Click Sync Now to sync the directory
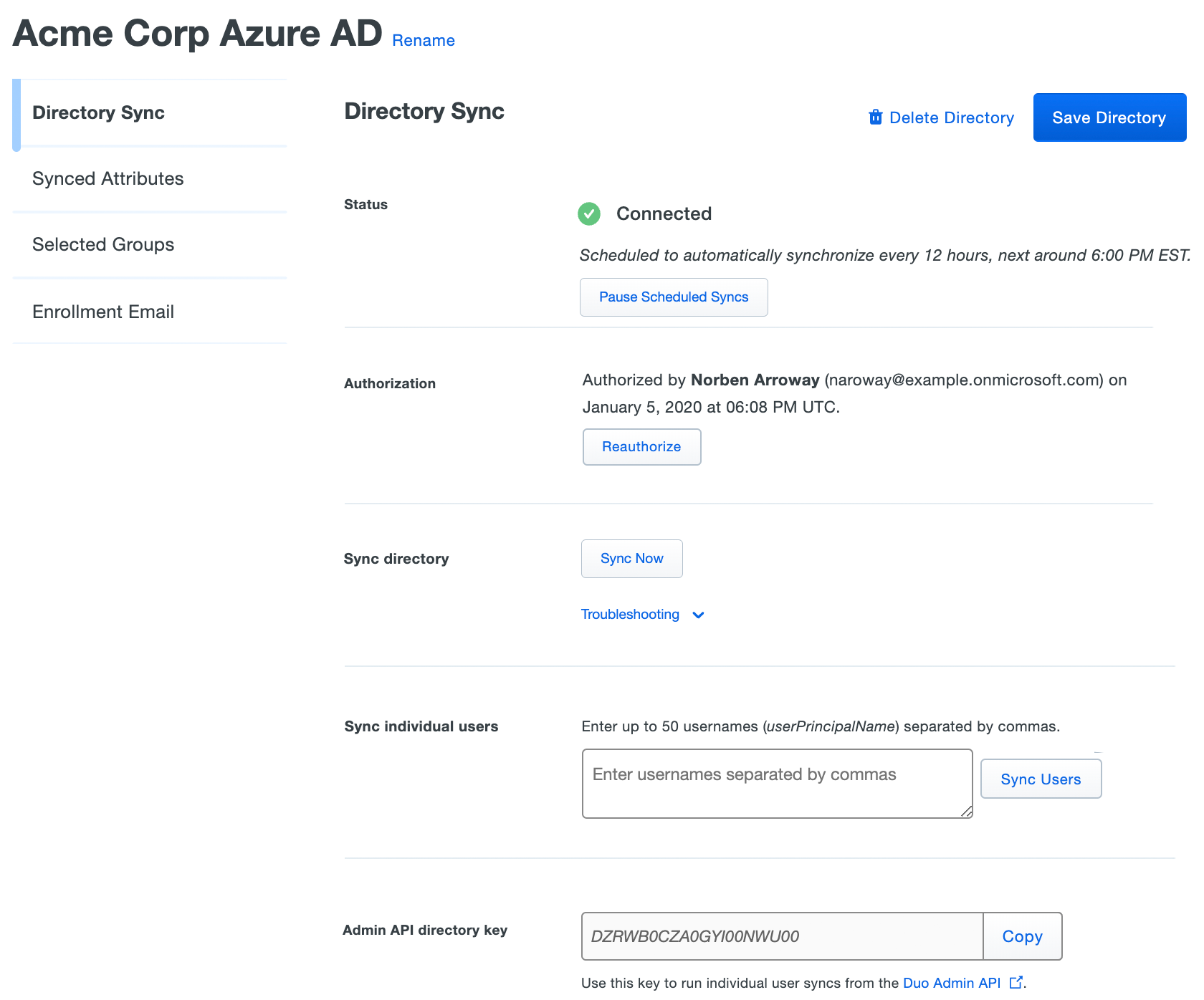1204x1000 pixels. click(631, 558)
